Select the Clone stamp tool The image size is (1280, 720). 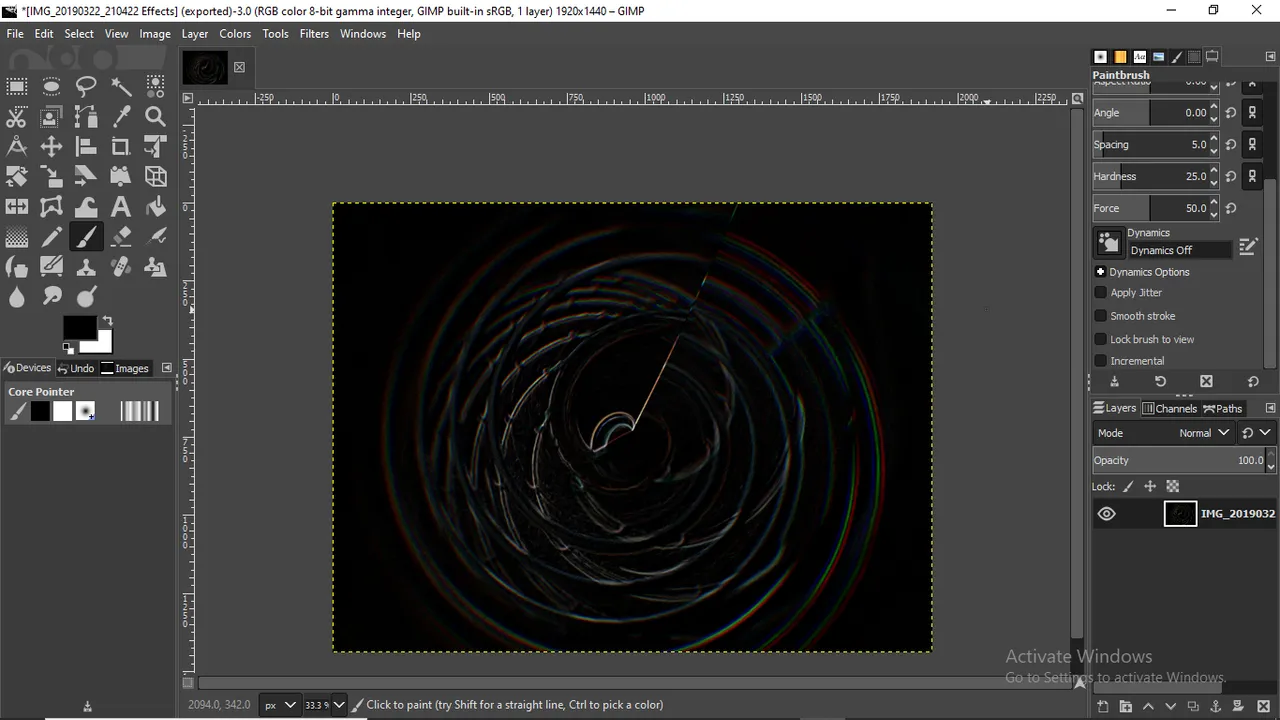(x=86, y=267)
